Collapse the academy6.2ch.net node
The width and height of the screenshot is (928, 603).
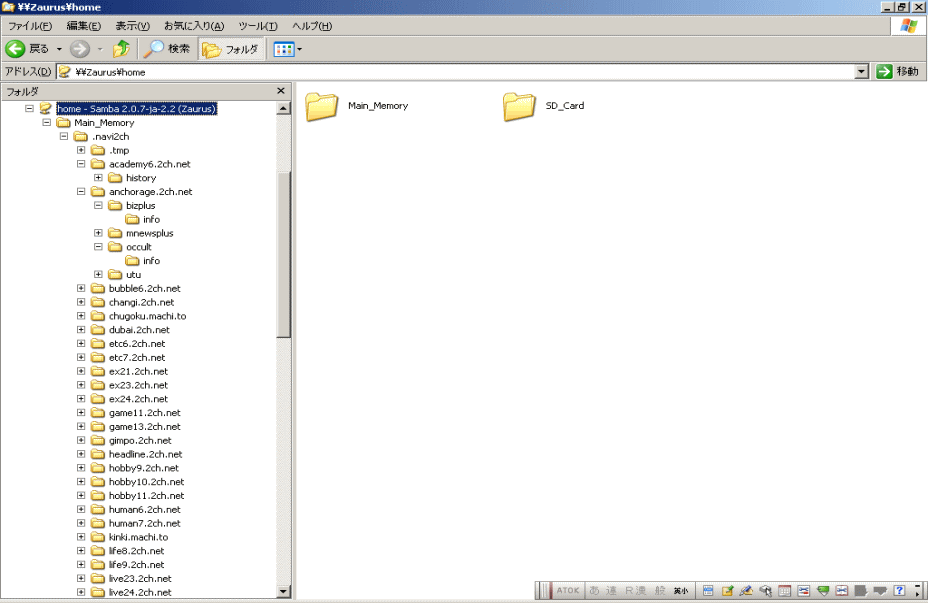tap(81, 164)
